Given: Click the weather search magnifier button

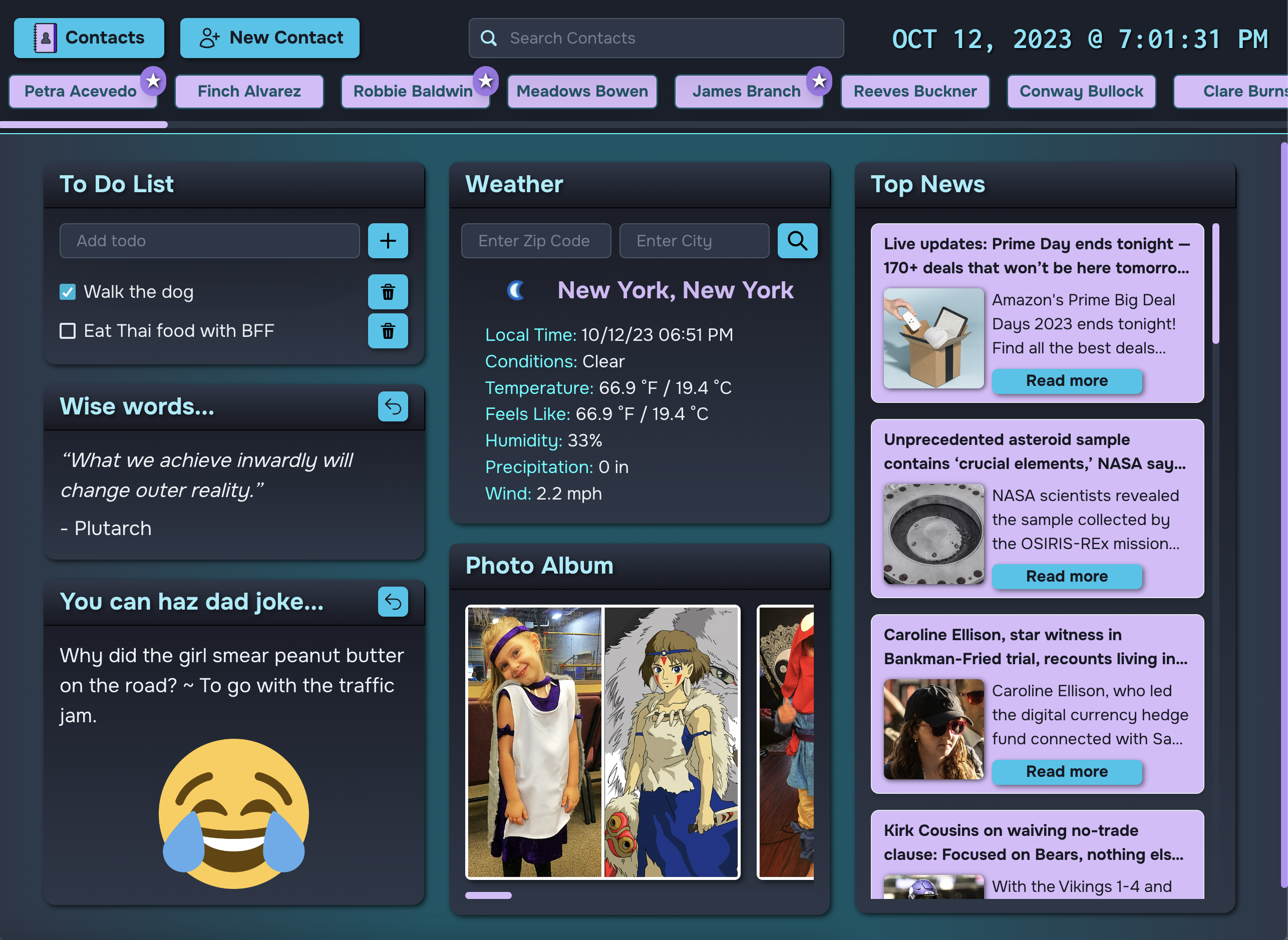Looking at the screenshot, I should (x=797, y=241).
